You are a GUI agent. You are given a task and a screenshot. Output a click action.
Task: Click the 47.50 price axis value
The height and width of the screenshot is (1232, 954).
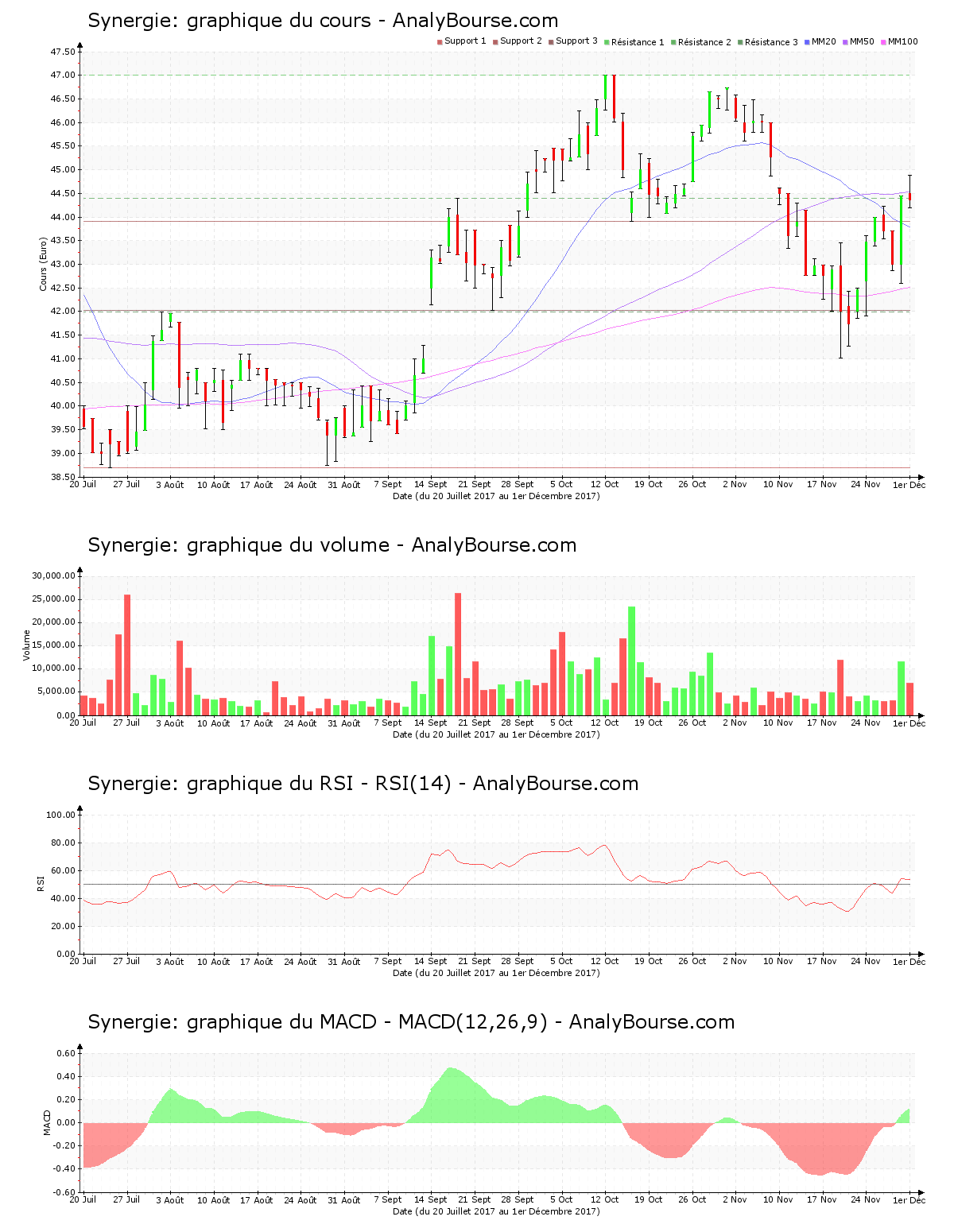click(63, 52)
